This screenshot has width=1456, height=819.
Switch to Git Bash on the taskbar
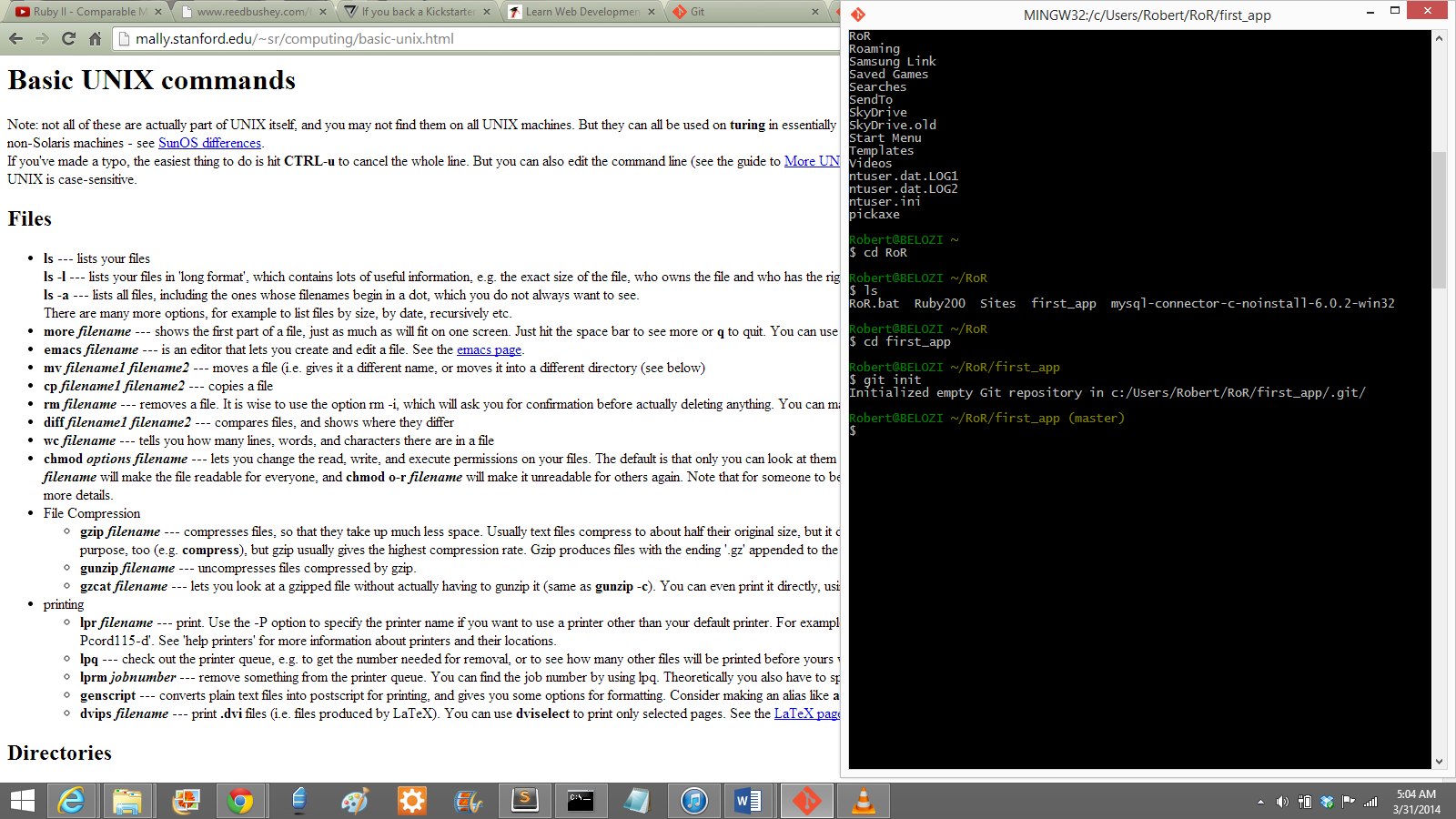pyautogui.click(x=806, y=801)
